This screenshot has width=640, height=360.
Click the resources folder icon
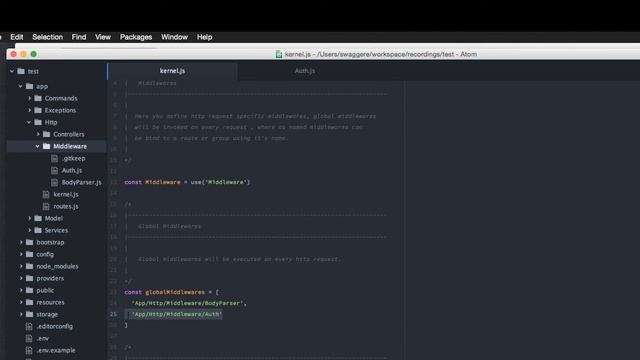click(x=29, y=302)
